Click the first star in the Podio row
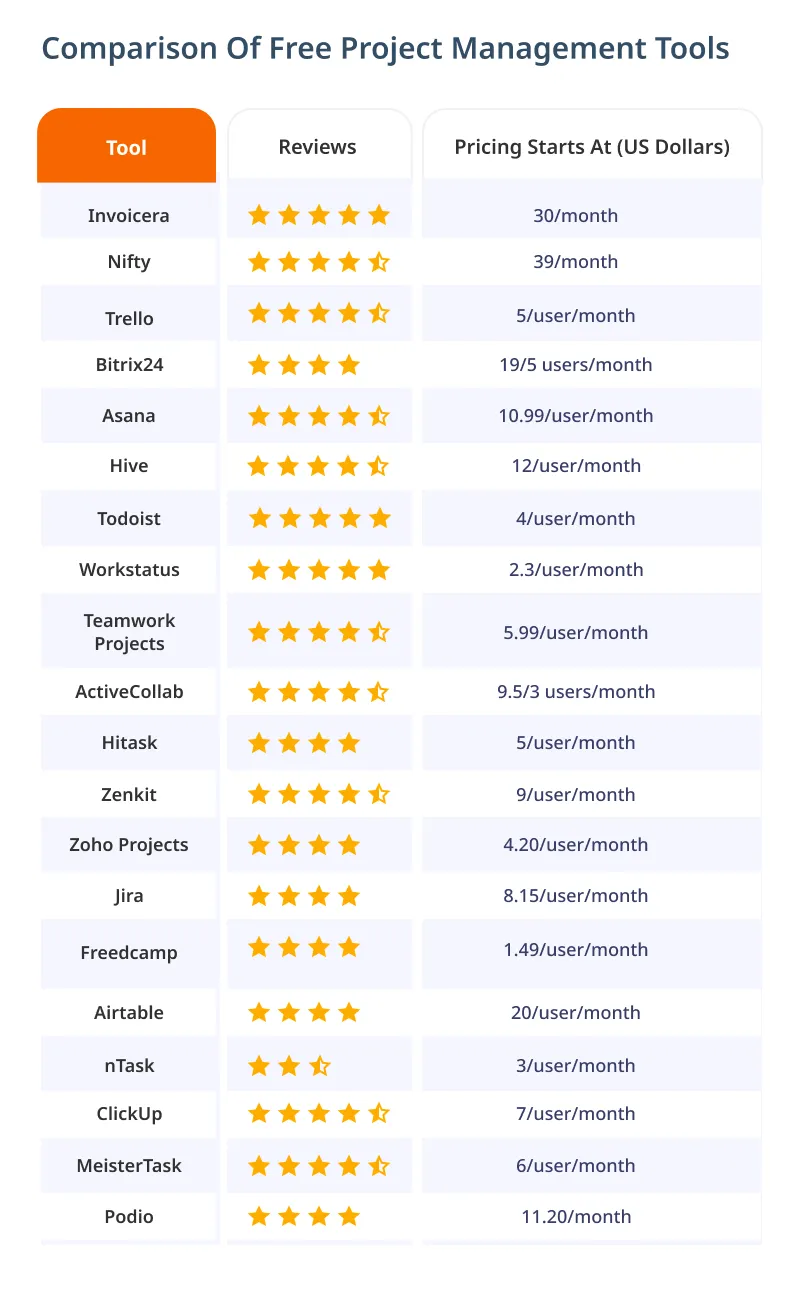The width and height of the screenshot is (800, 1296). coord(259,1217)
